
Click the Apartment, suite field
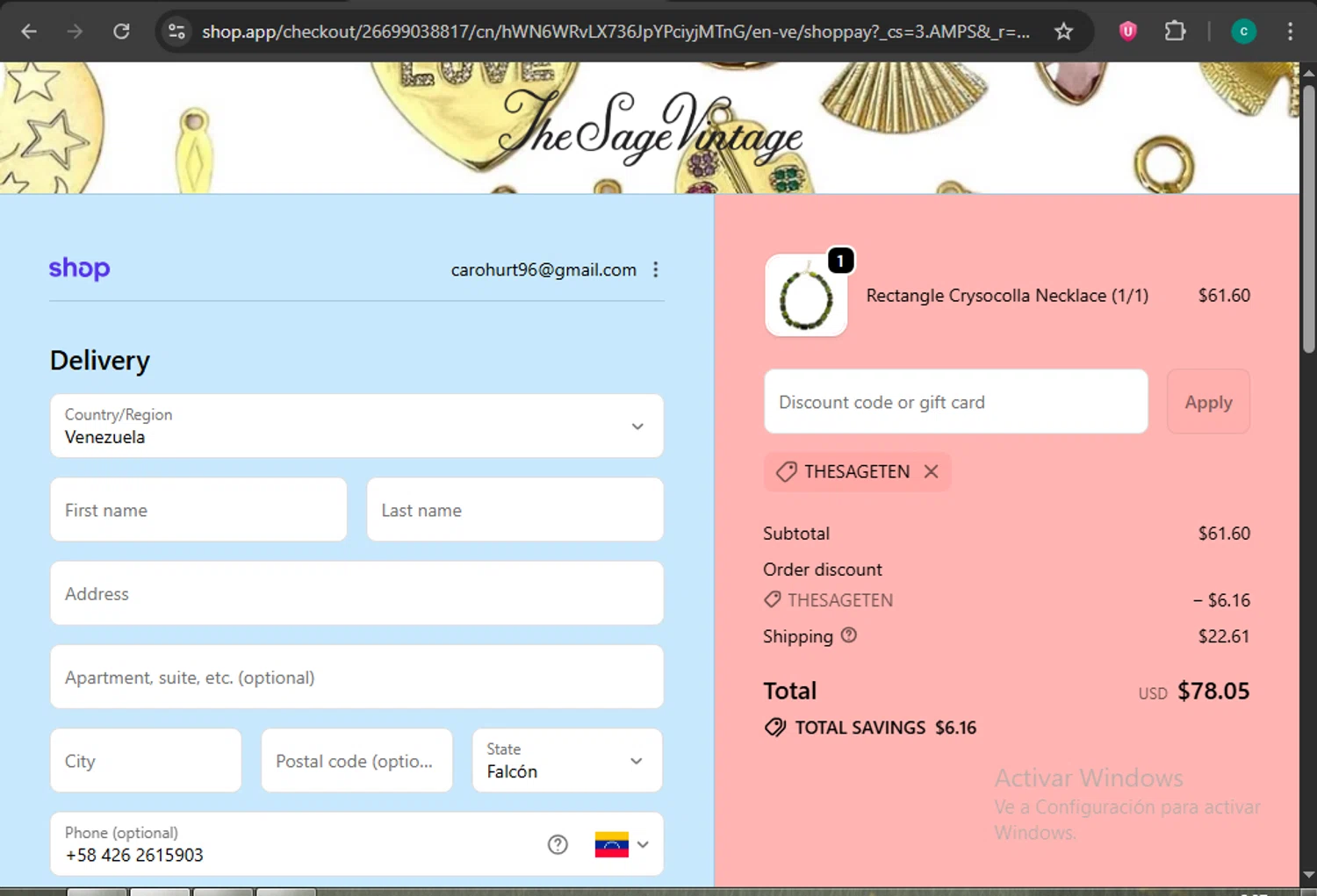coord(356,677)
